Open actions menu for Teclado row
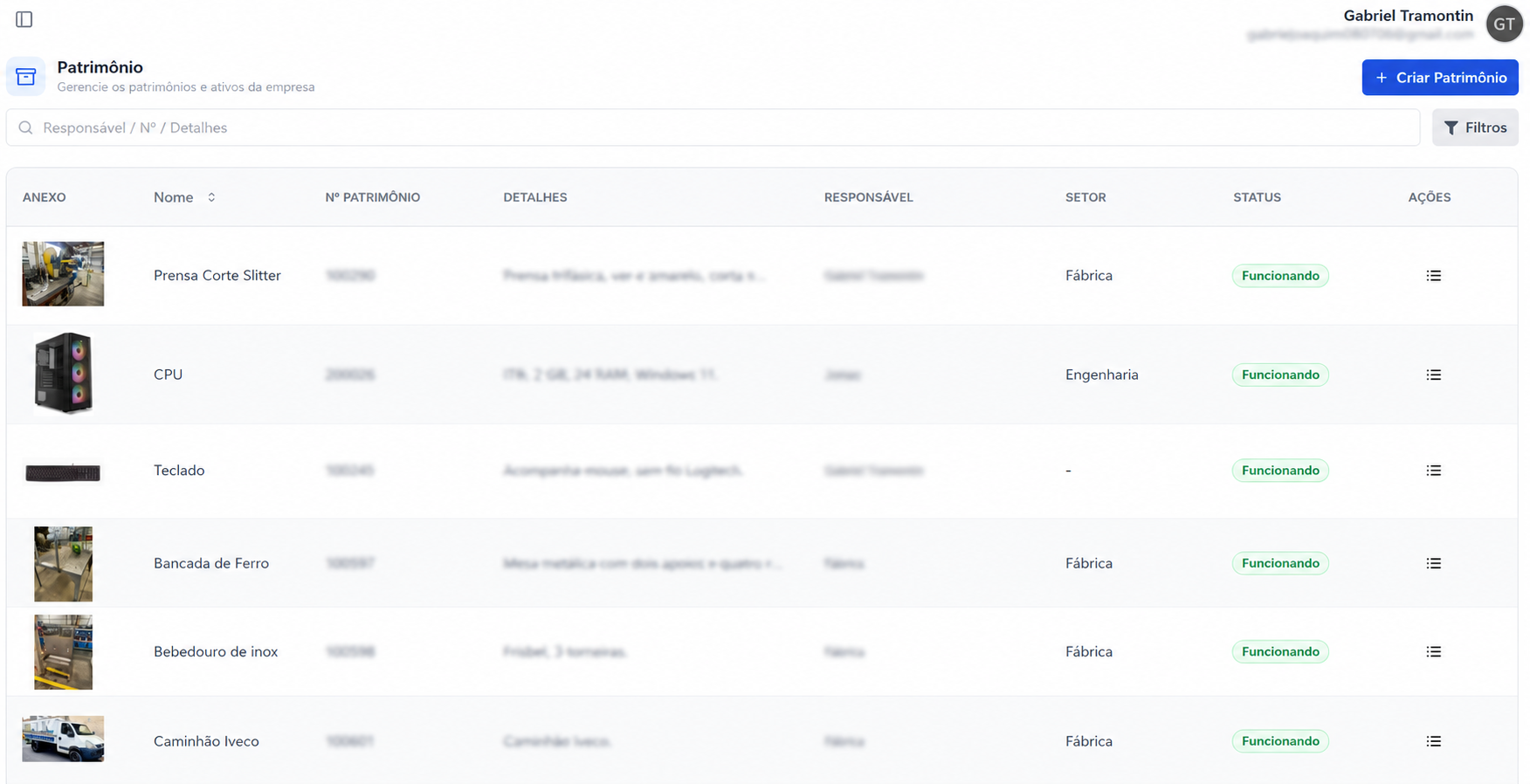 [1433, 471]
